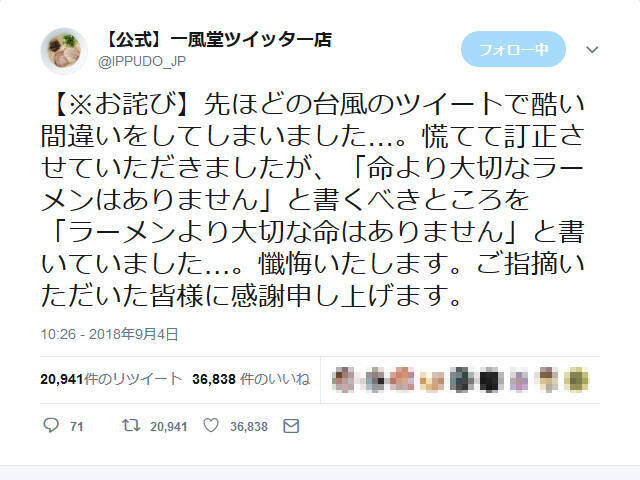Click the first blurred liker avatar
Screen dimensions: 640x480
[x=344, y=380]
